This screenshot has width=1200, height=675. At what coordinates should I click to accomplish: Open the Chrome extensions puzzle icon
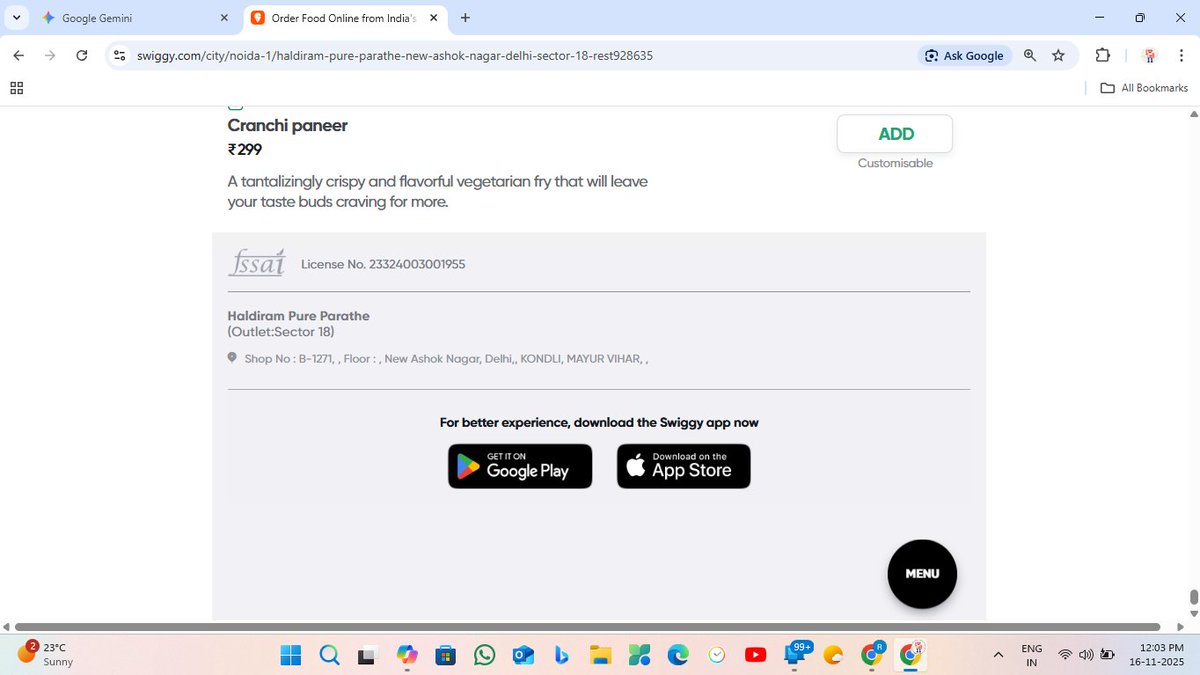pos(1103,56)
